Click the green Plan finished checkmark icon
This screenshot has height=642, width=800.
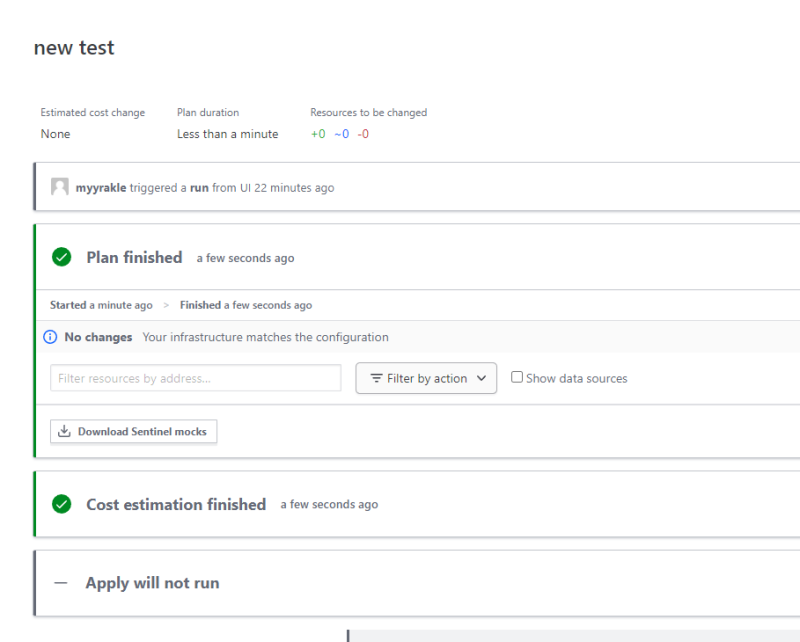click(62, 257)
